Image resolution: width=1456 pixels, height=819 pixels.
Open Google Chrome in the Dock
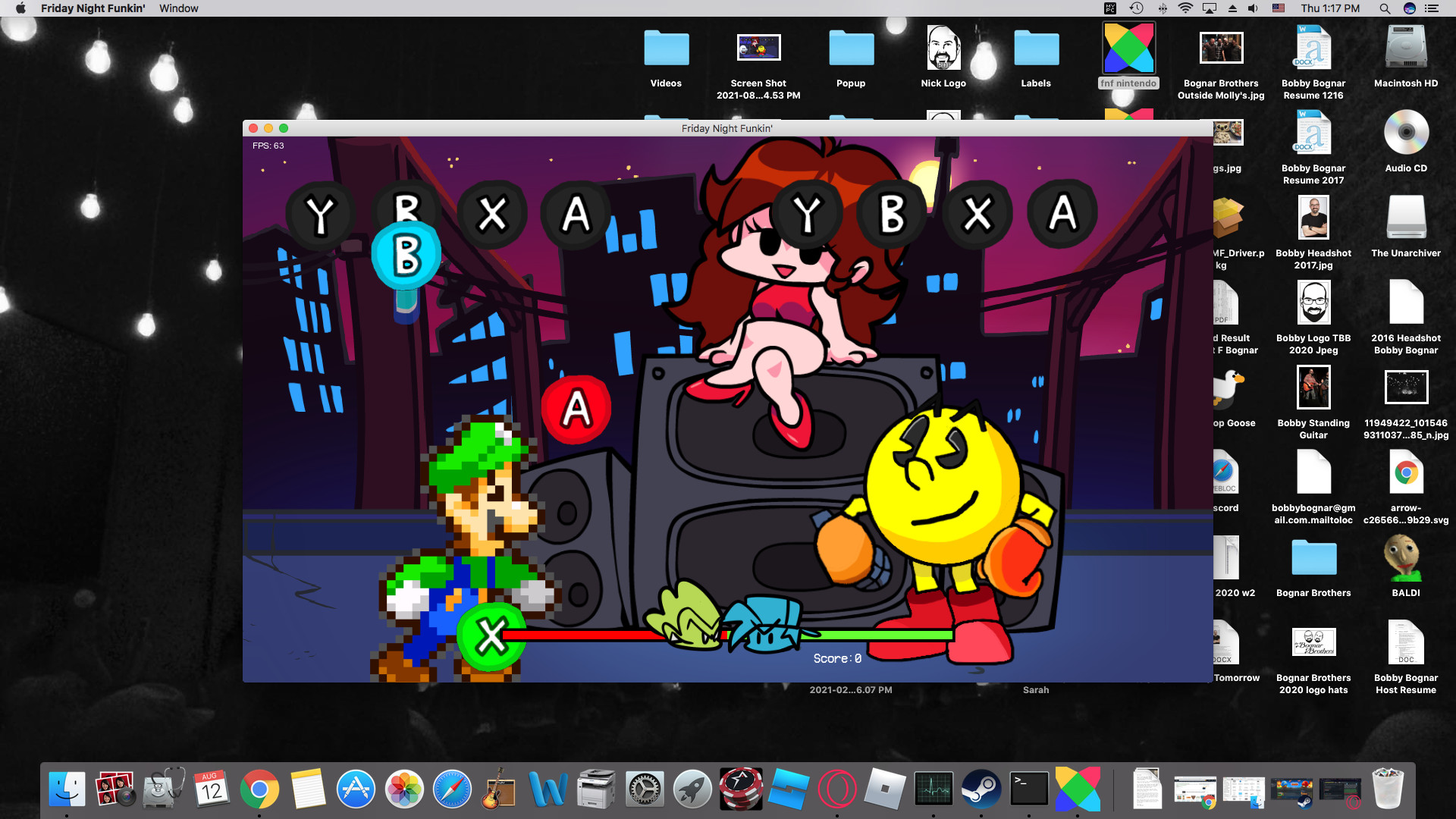(x=260, y=789)
